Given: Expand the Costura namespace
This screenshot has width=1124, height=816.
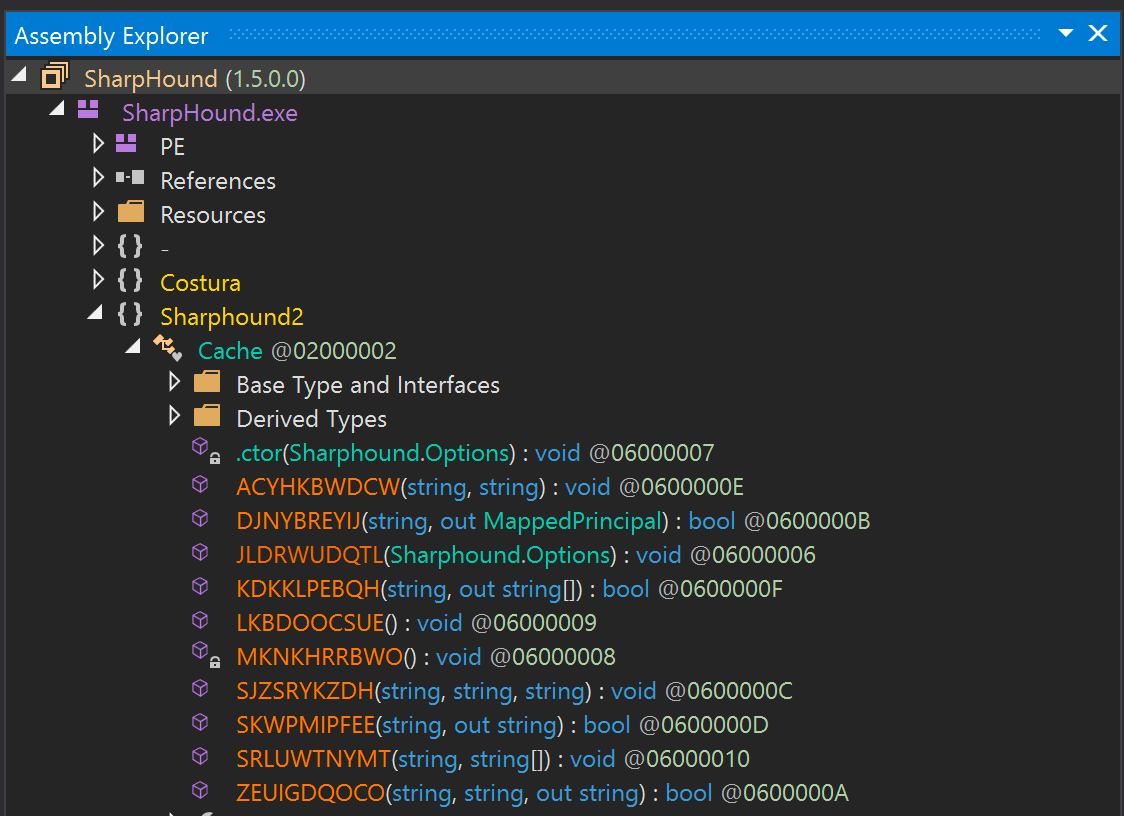Looking at the screenshot, I should pos(98,280).
